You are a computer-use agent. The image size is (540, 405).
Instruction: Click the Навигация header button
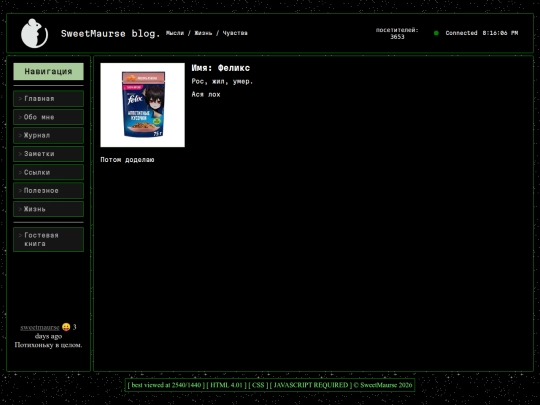point(49,72)
